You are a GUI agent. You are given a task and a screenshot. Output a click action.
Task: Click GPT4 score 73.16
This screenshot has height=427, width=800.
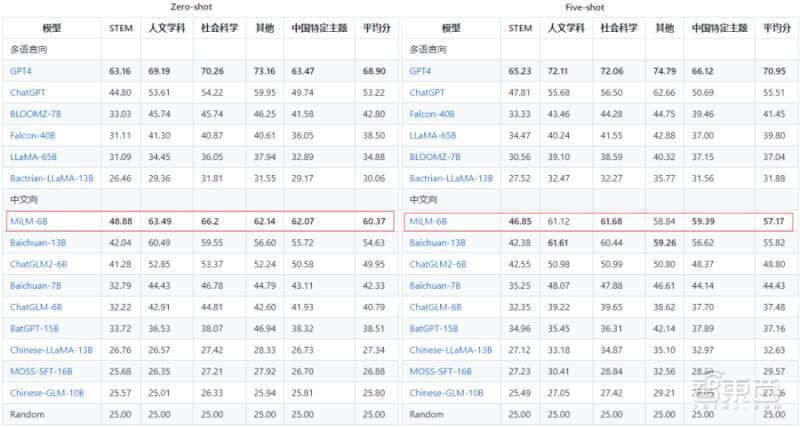pos(264,71)
